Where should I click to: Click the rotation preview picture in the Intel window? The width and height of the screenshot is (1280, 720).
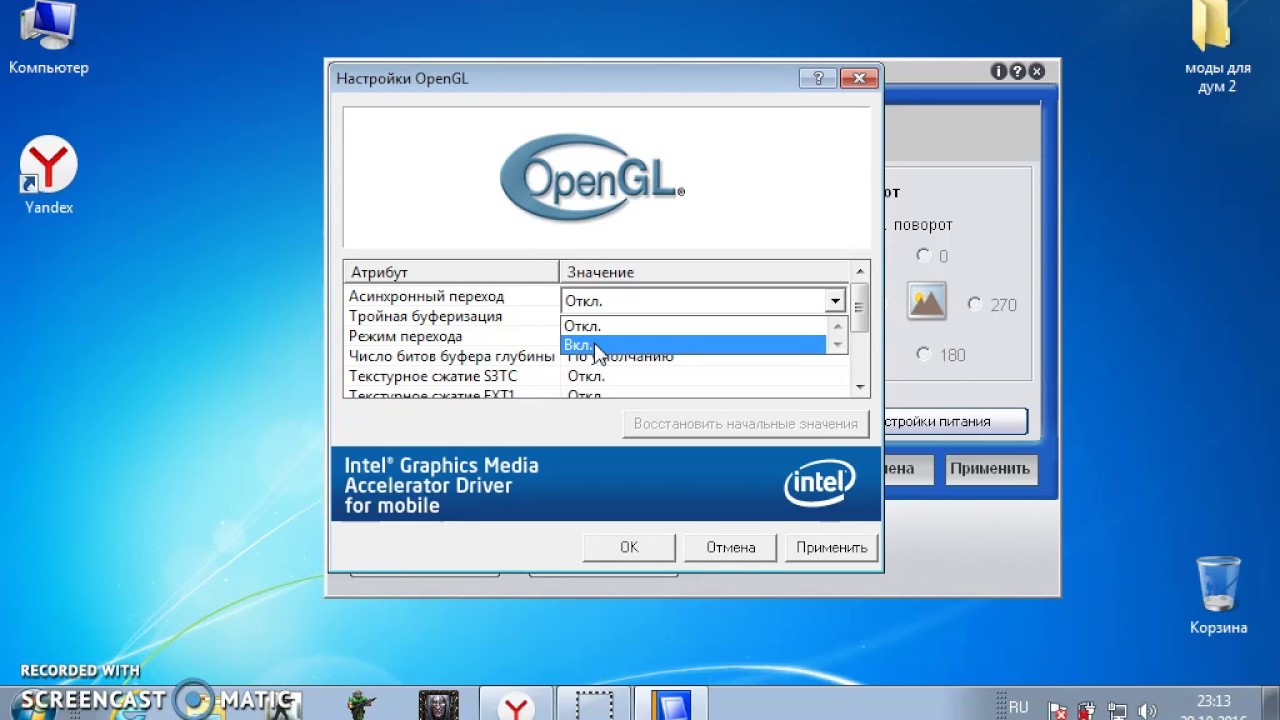[x=927, y=301]
